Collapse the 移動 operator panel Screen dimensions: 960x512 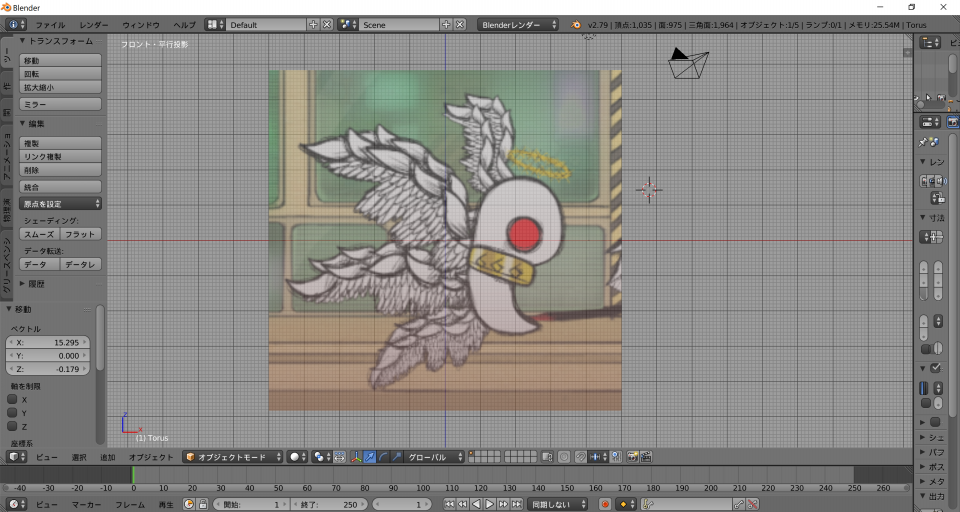click(x=9, y=309)
